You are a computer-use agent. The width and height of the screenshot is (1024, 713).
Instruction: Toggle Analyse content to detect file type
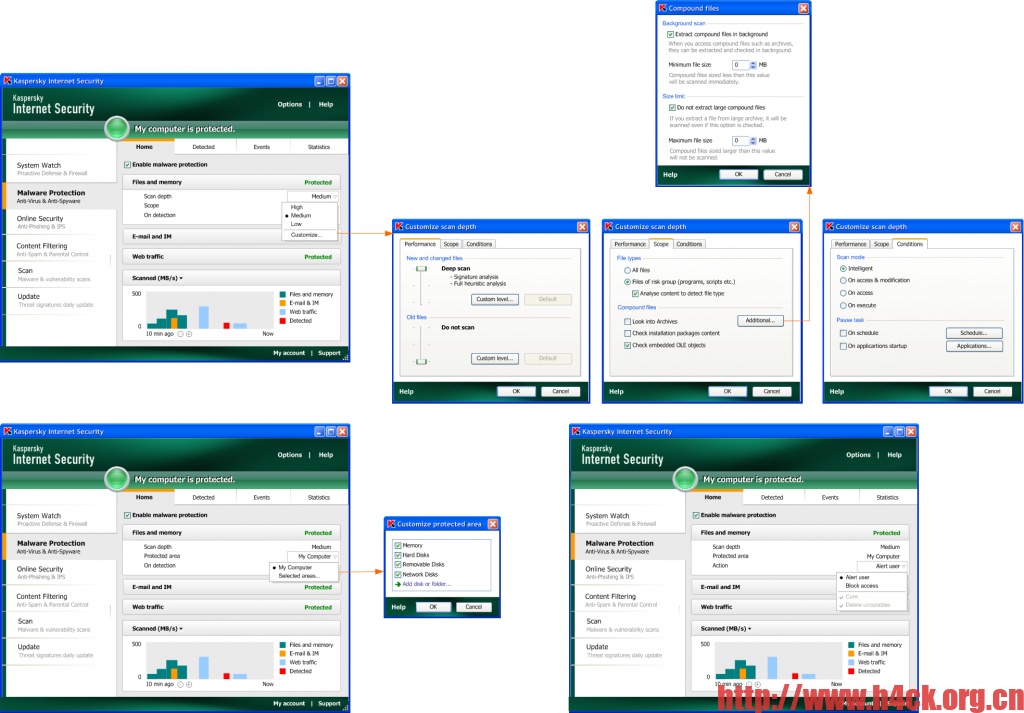click(635, 294)
